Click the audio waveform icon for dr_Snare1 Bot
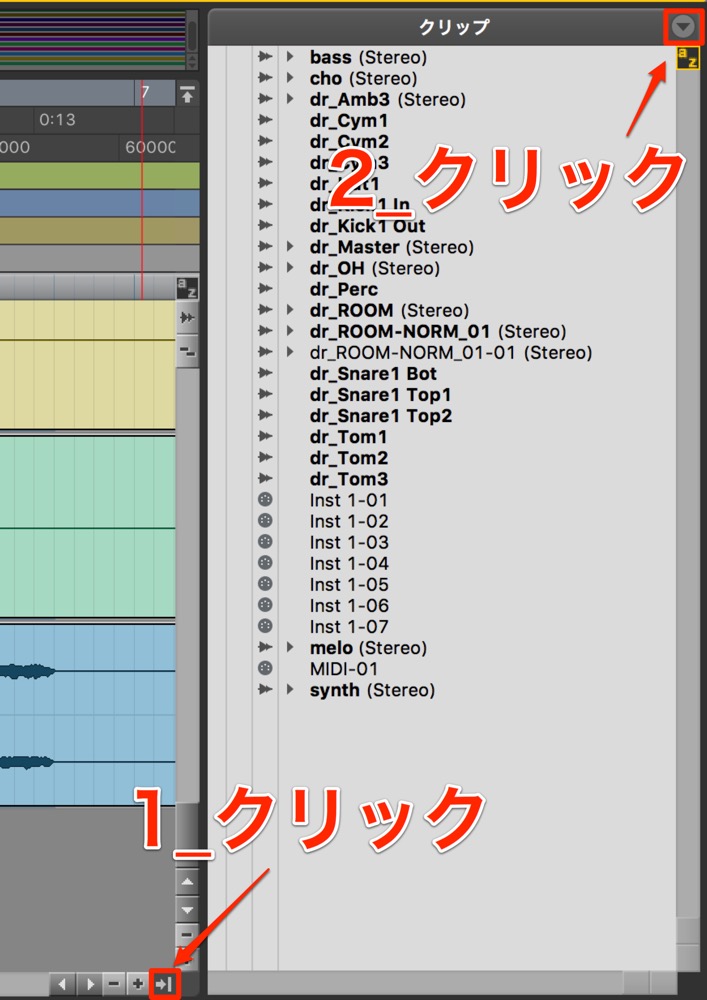This screenshot has height=1000, width=707. (x=265, y=373)
